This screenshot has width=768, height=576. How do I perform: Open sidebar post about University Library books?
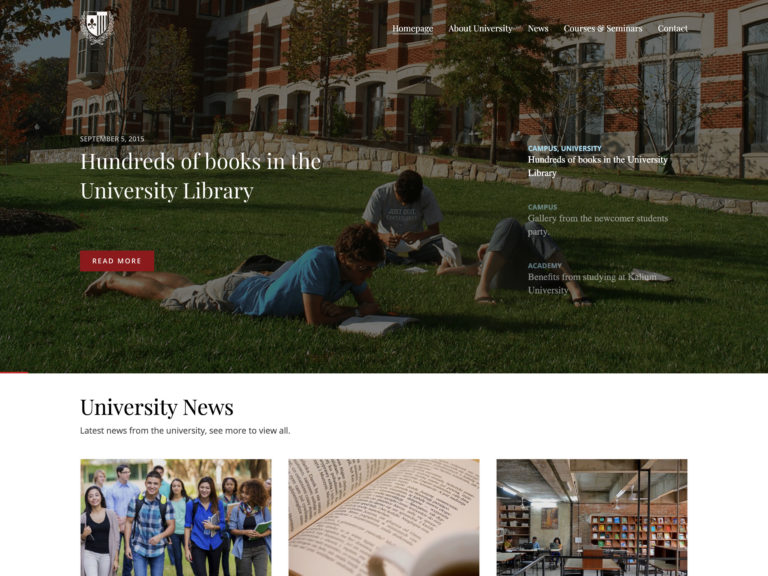point(598,166)
